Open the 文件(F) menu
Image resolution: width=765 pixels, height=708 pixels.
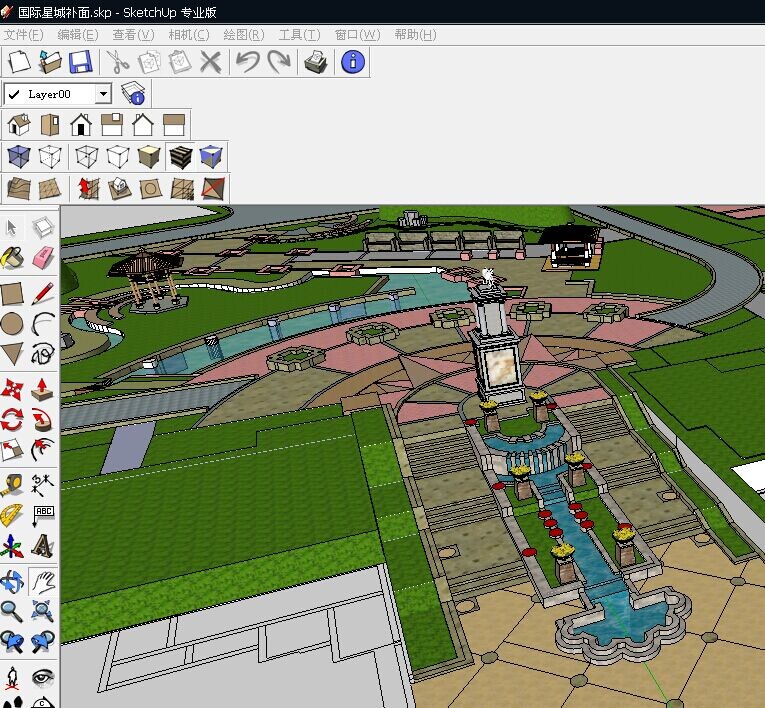point(24,34)
